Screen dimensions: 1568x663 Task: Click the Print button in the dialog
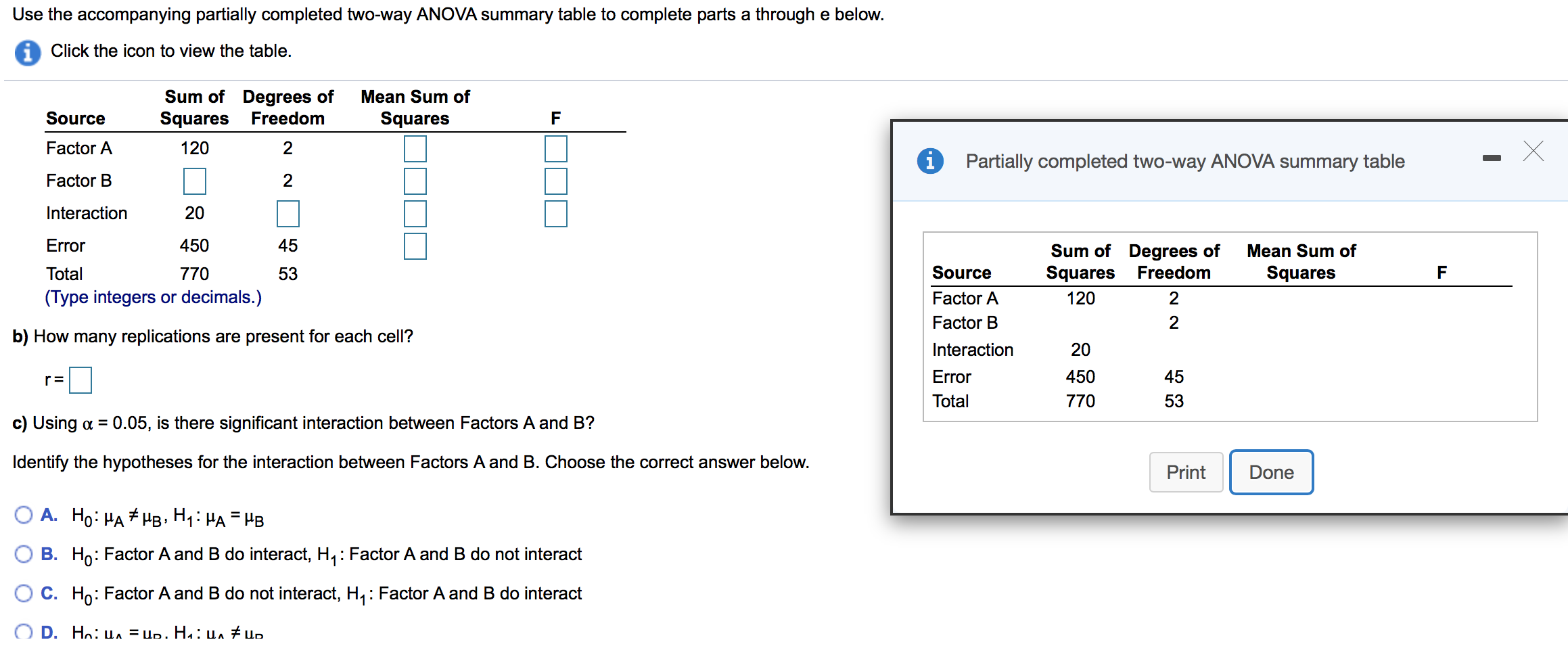(1185, 472)
